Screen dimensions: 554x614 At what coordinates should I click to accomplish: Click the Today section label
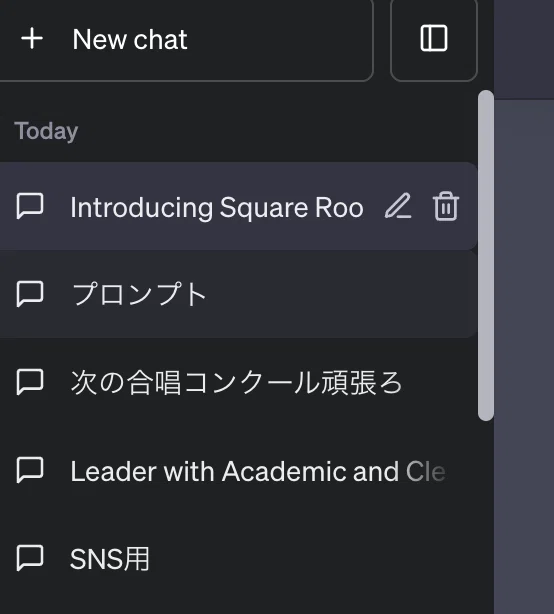point(46,131)
